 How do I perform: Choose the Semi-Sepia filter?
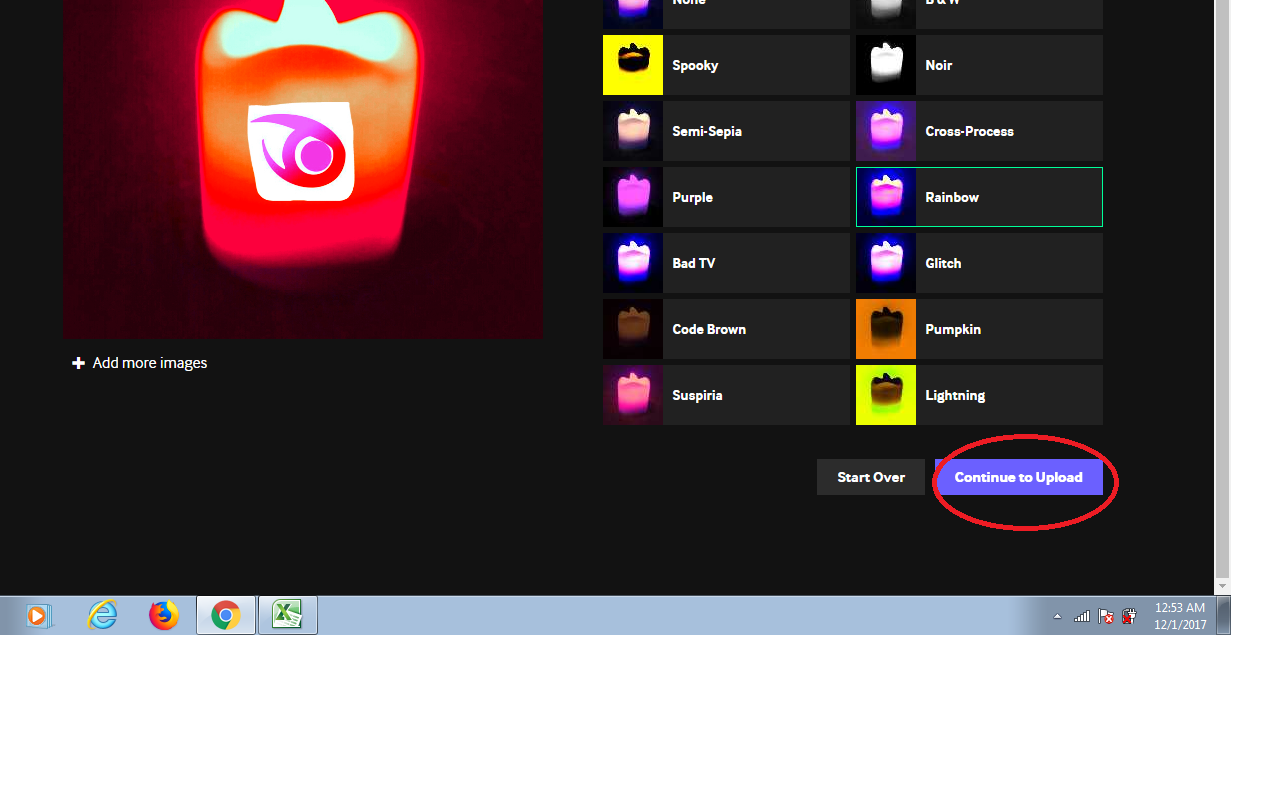(726, 131)
